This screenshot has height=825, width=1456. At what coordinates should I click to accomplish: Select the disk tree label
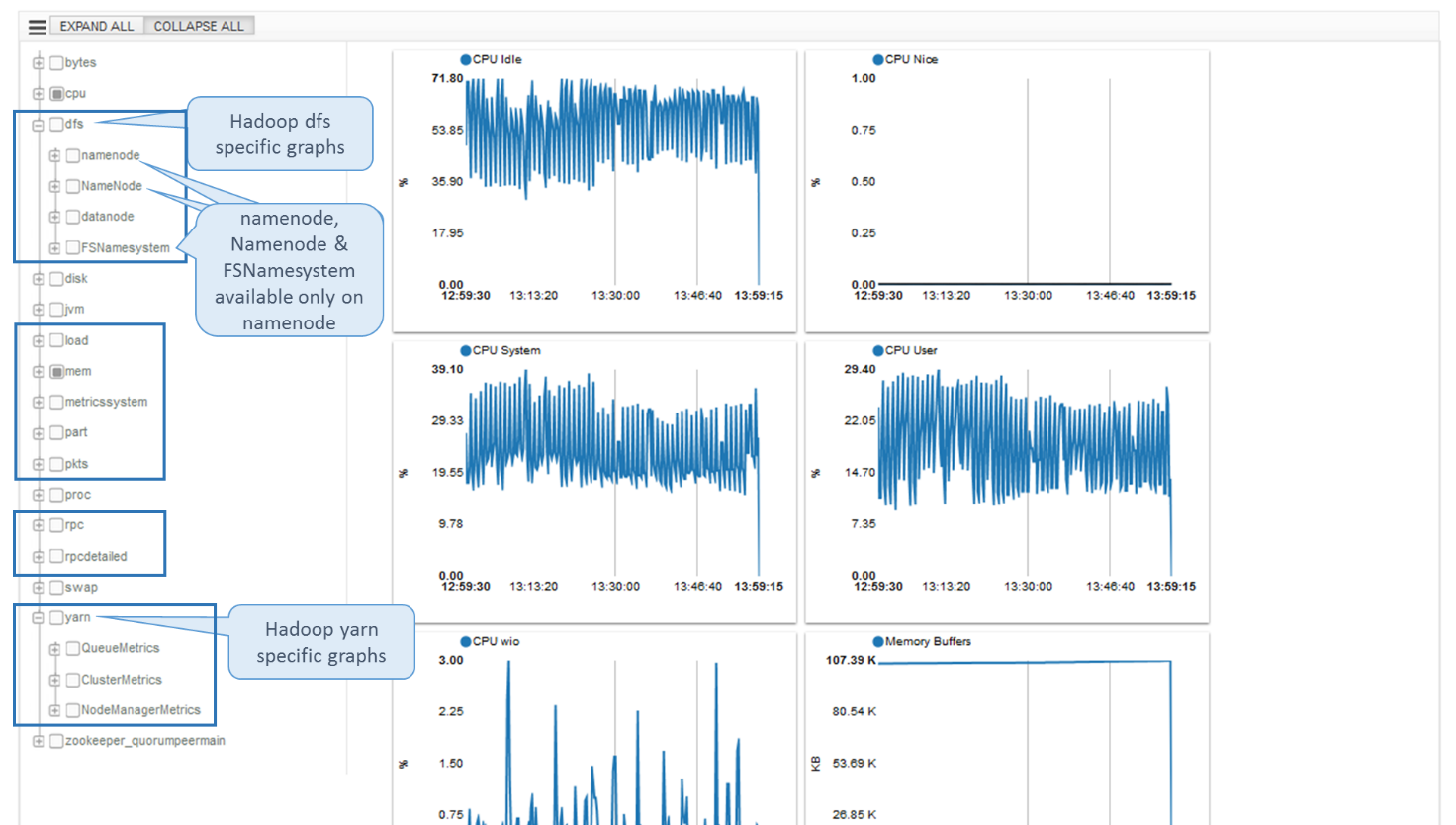(x=76, y=279)
